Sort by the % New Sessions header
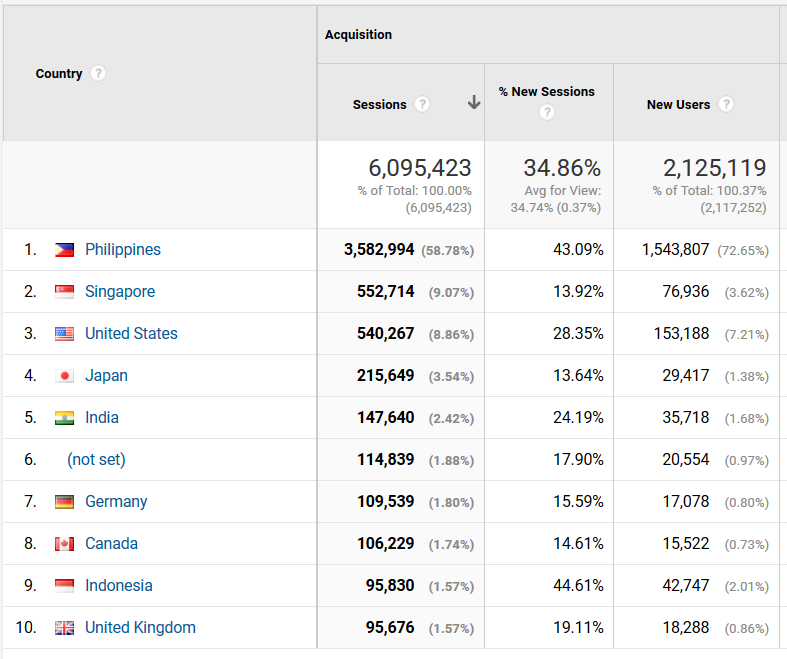 coord(547,91)
